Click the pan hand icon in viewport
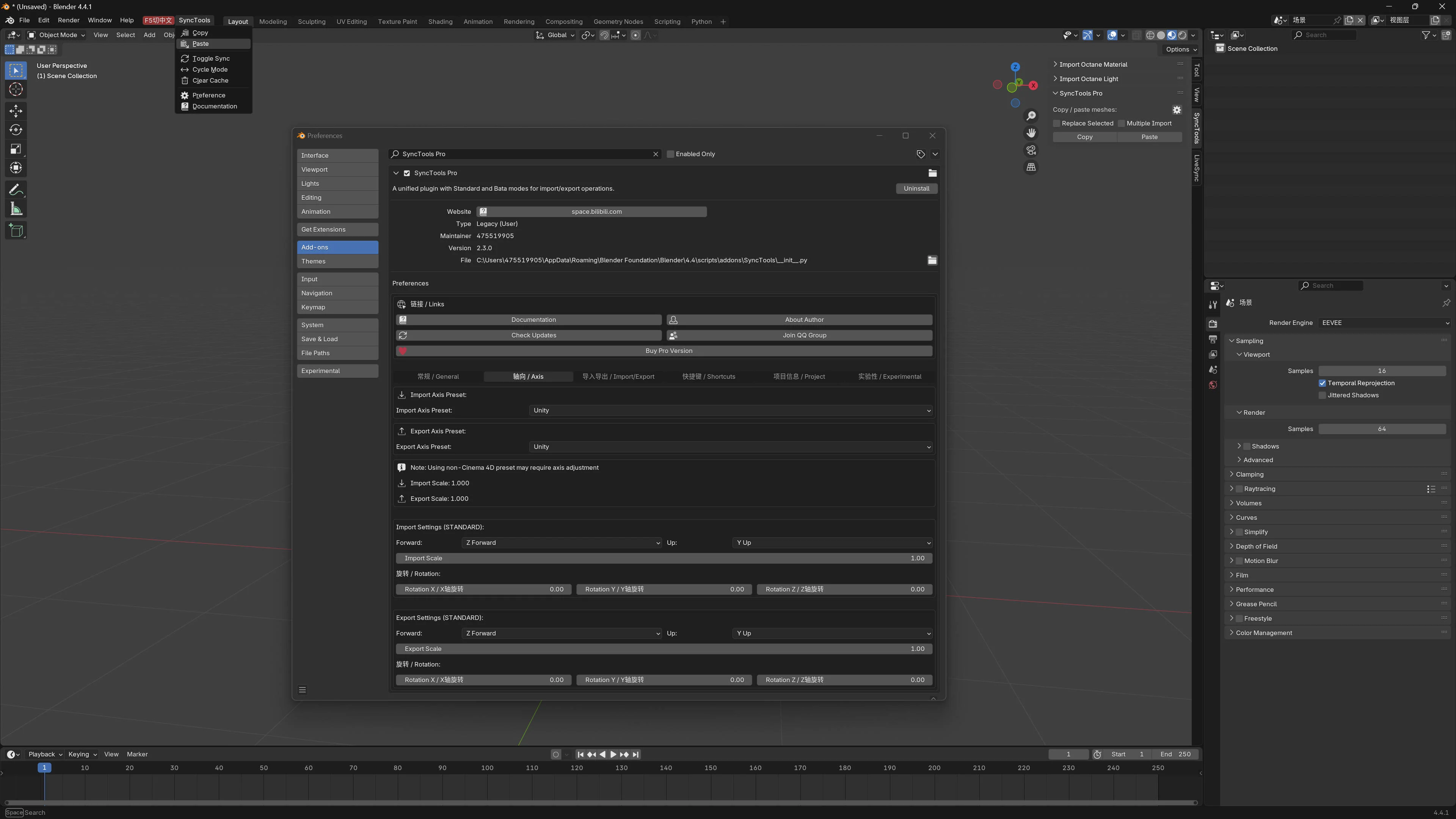The image size is (1456, 819). point(1031,133)
